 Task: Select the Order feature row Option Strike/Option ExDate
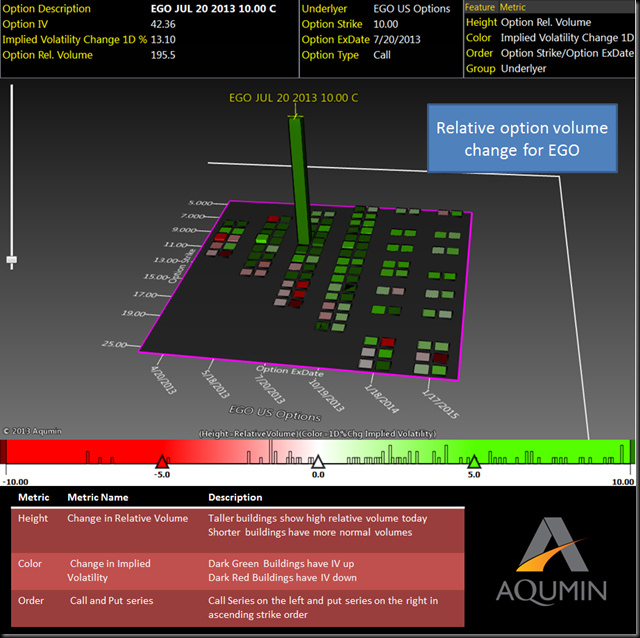click(549, 53)
